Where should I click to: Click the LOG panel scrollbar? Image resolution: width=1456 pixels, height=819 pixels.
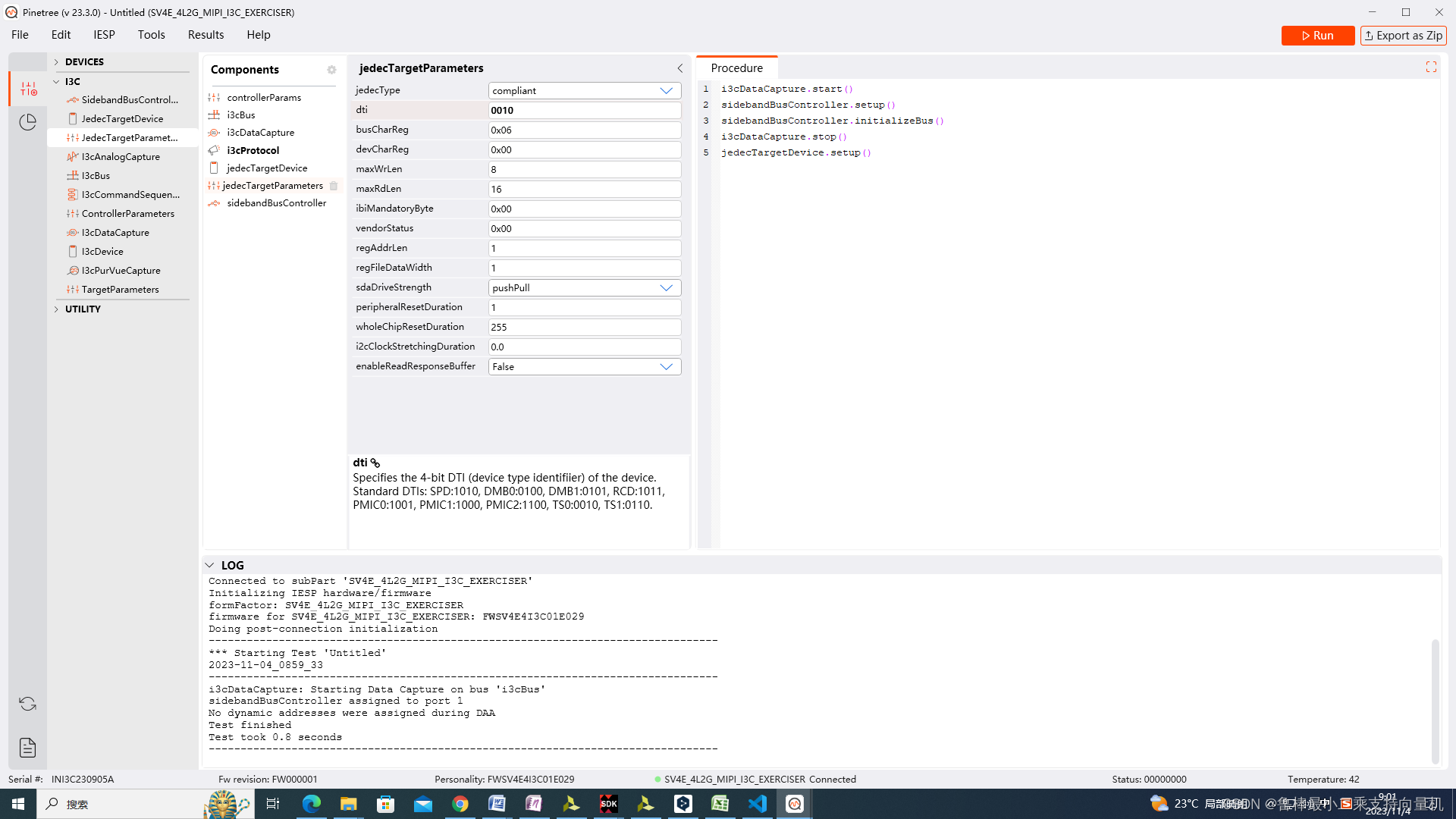[1435, 701]
